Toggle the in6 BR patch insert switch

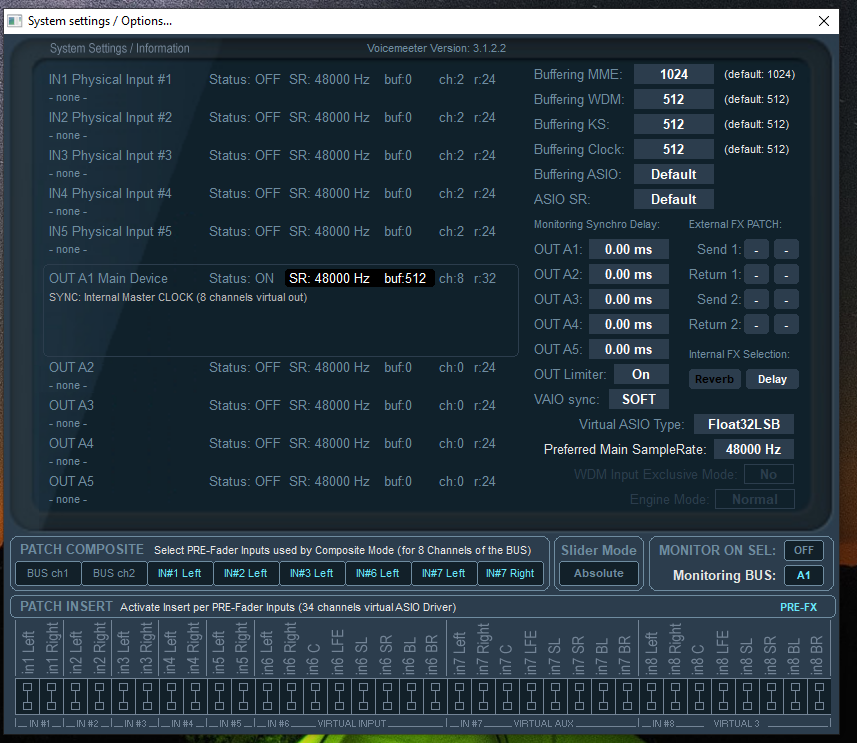coord(435,696)
